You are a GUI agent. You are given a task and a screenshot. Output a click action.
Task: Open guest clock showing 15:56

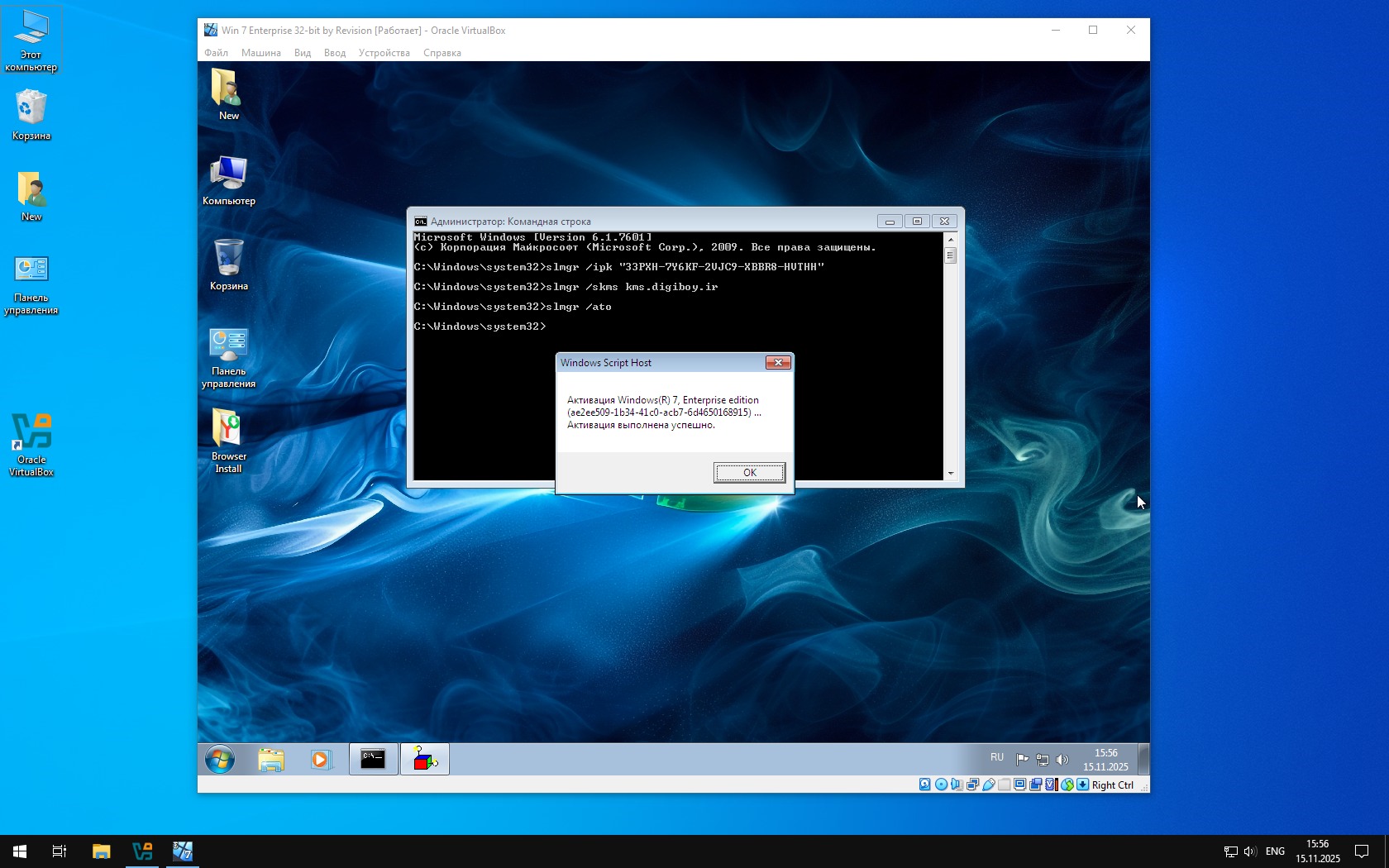click(x=1105, y=759)
